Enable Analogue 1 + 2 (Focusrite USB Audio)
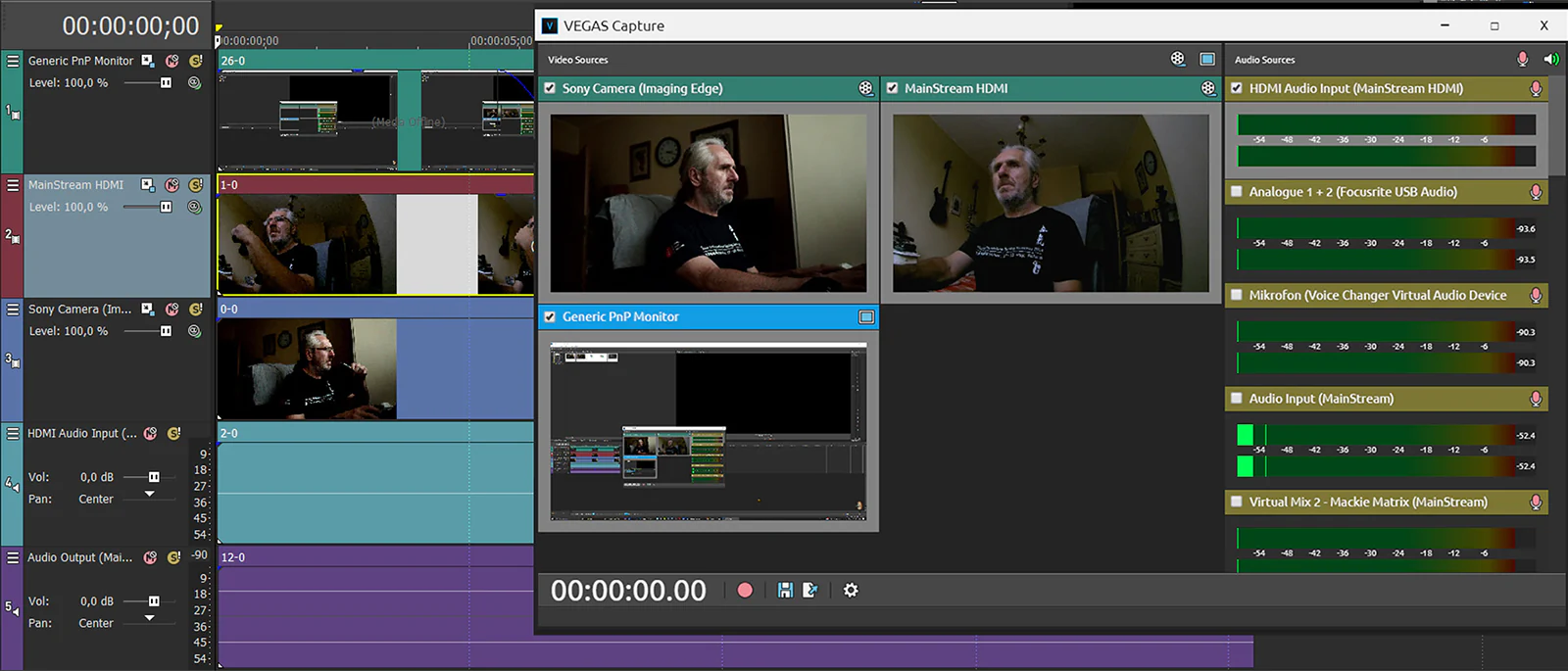 coord(1237,192)
